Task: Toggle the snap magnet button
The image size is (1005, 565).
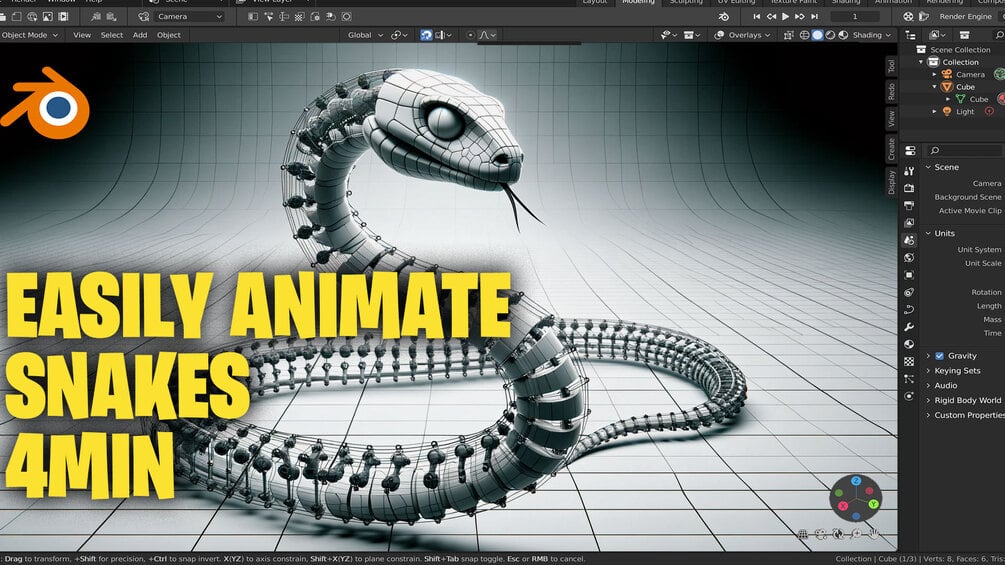Action: pos(426,35)
